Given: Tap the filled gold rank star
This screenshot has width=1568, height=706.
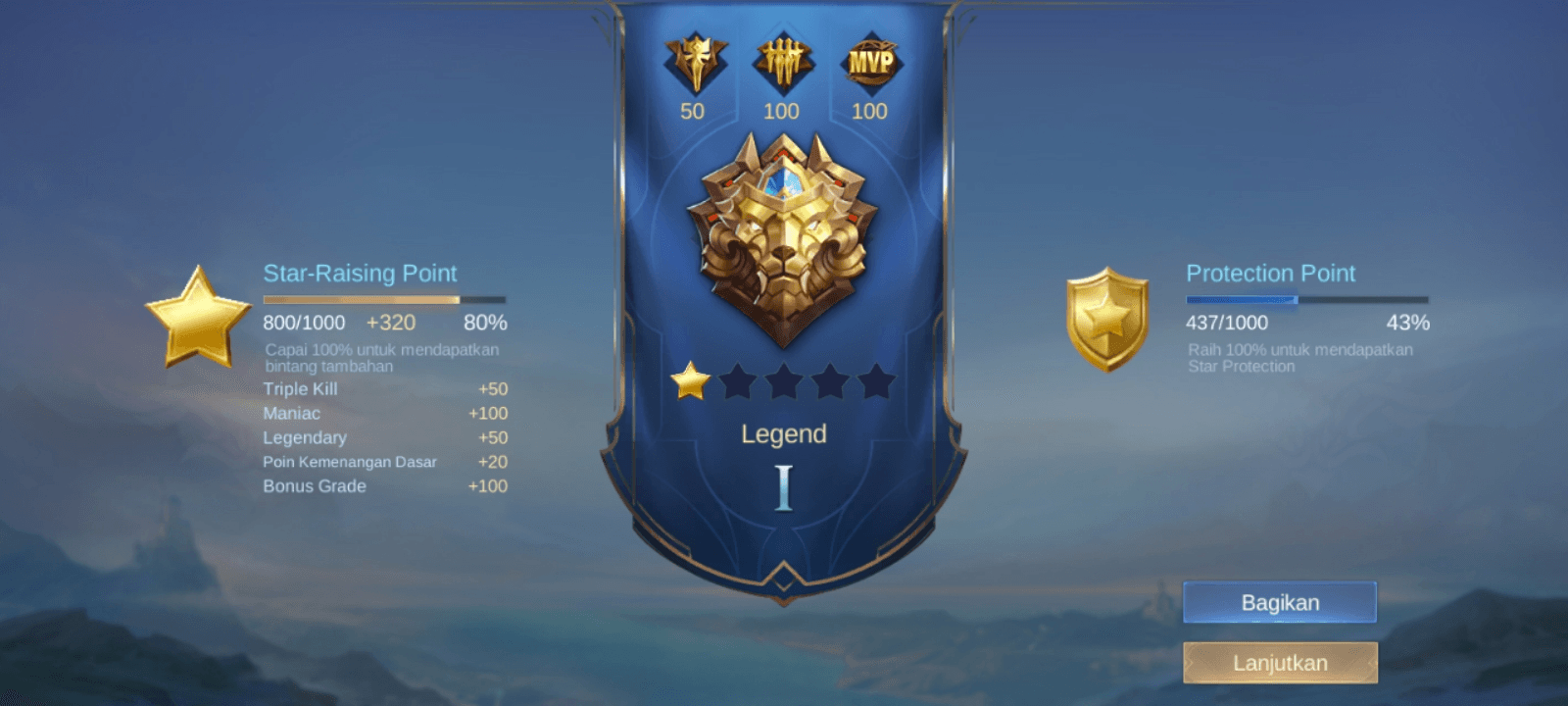Looking at the screenshot, I should (691, 380).
